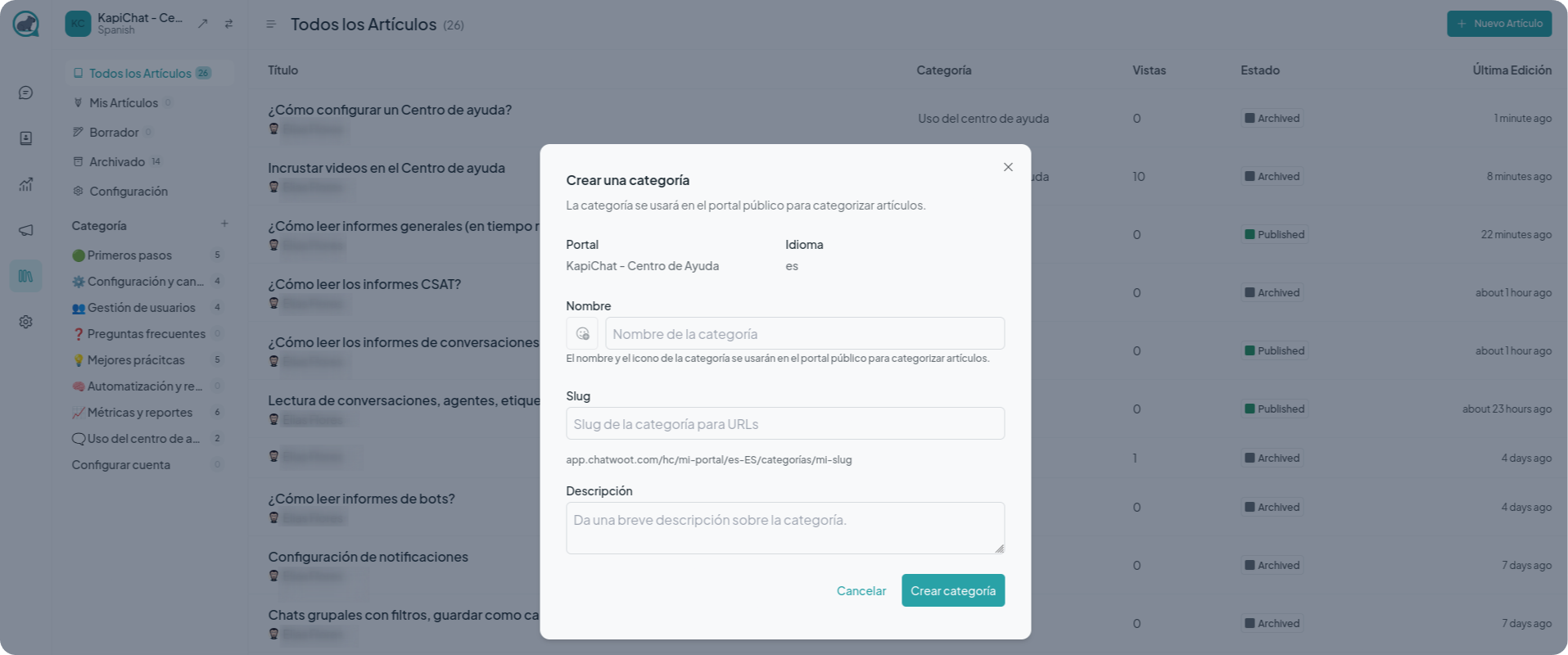Image resolution: width=1568 pixels, height=655 pixels.
Task: Click the Descripción text area
Action: pos(785,528)
